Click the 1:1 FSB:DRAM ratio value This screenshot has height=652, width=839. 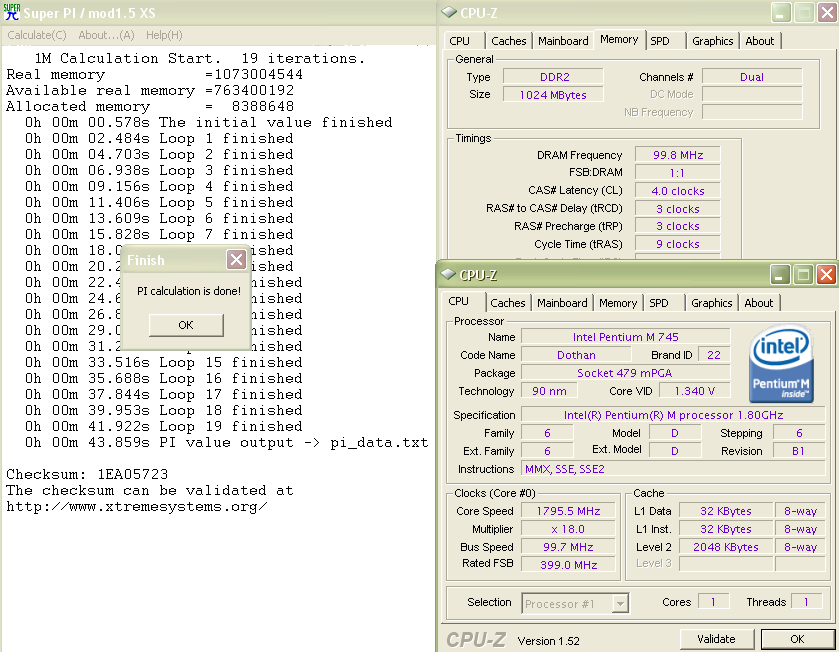coord(677,173)
